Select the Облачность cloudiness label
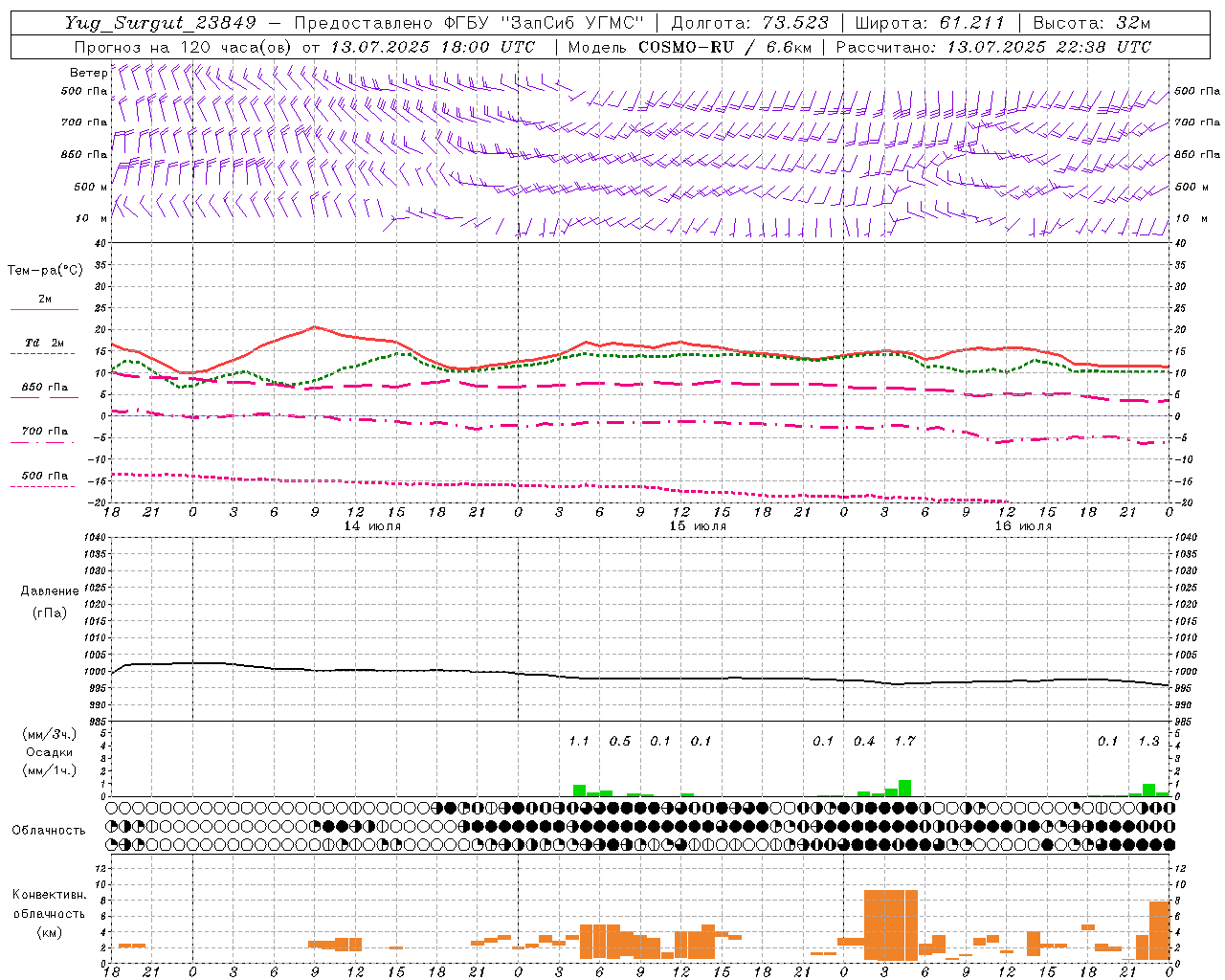The height and width of the screenshot is (980, 1225). click(49, 830)
